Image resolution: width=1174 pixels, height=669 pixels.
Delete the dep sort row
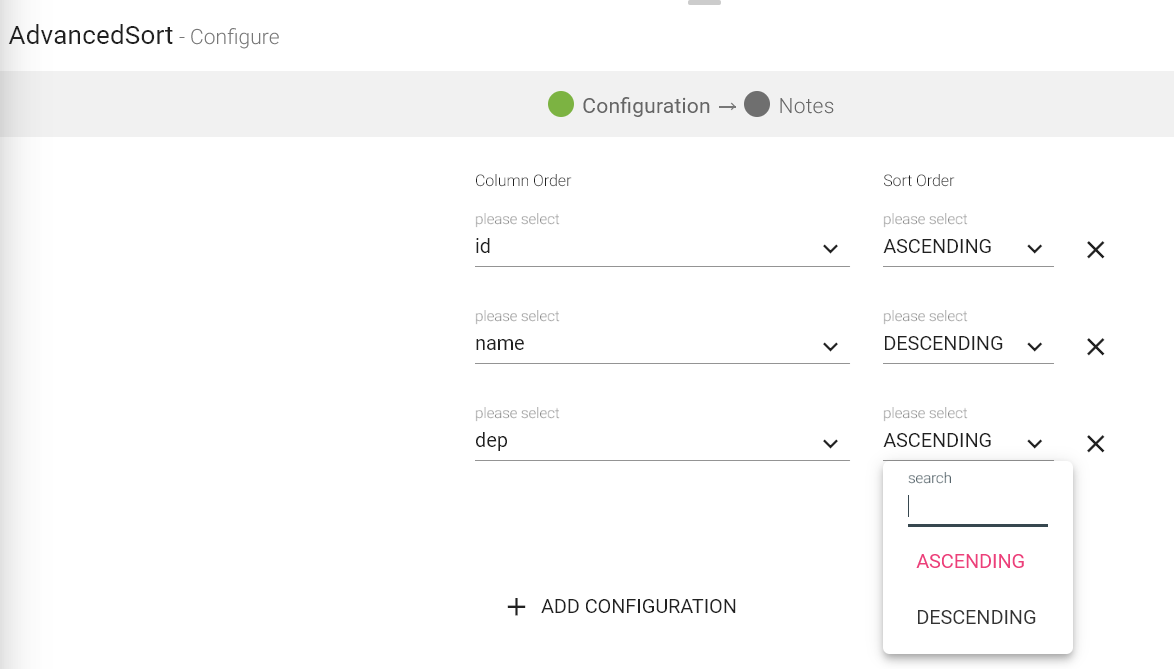tap(1095, 444)
